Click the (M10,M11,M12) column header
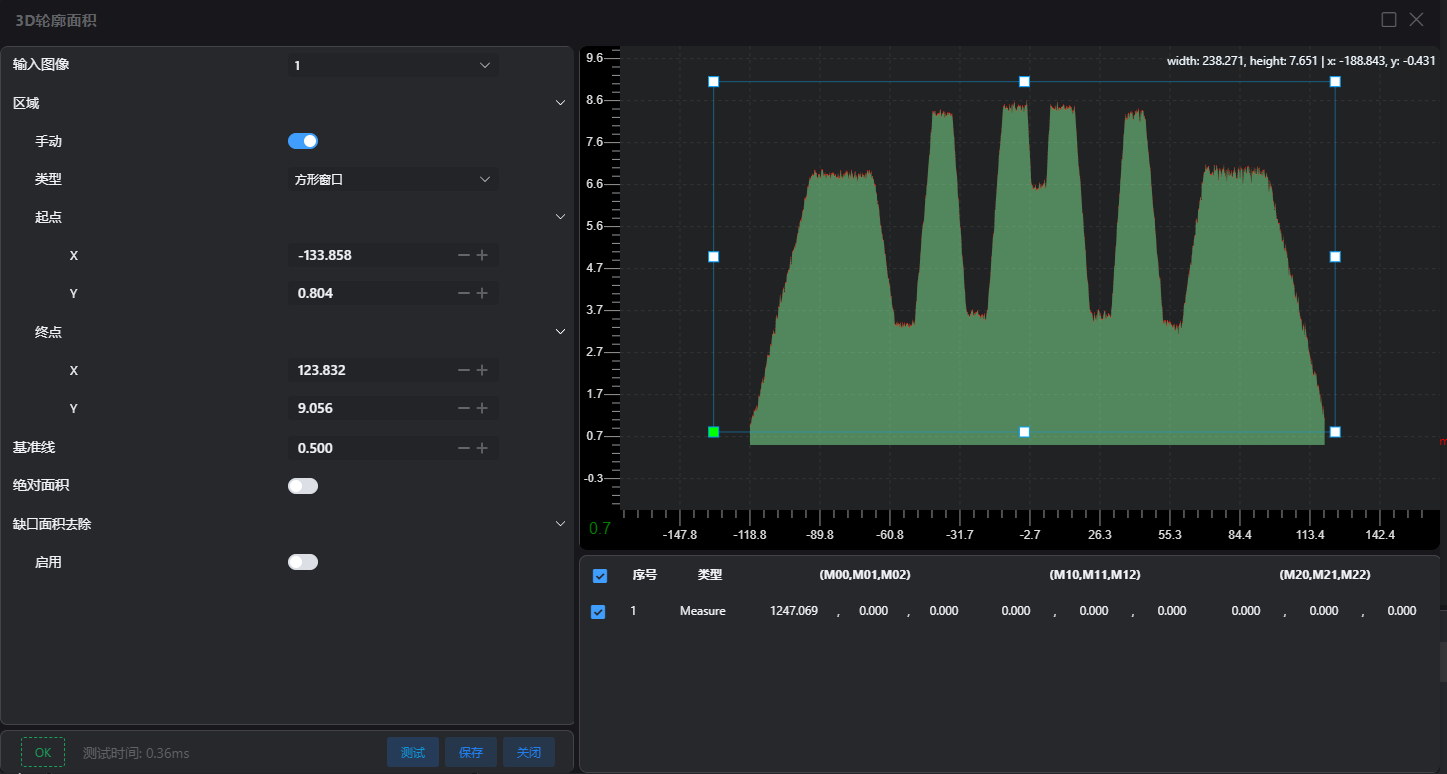Viewport: 1447px width, 774px height. tap(1095, 575)
